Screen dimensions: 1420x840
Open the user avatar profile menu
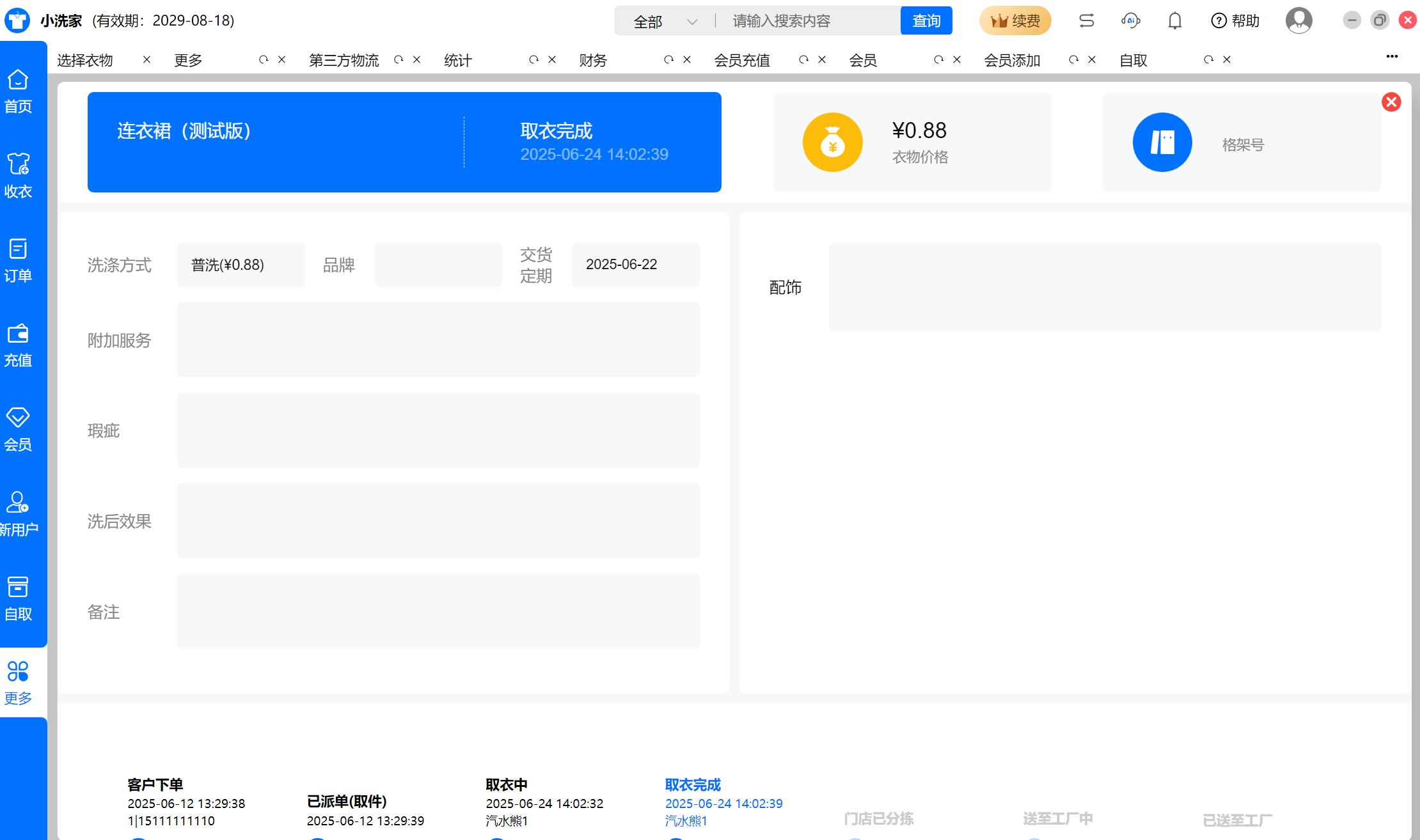pos(1298,21)
